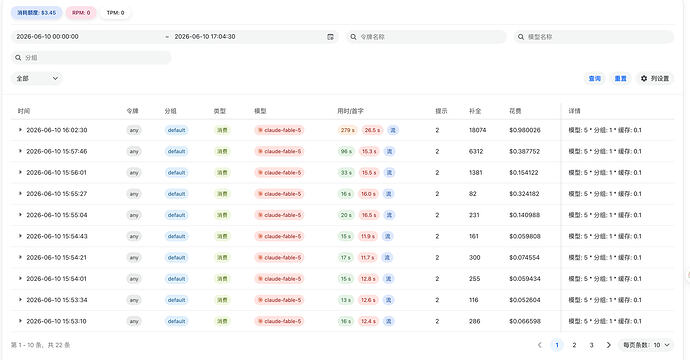Viewport: 690px width, 360px height.
Task: Click the 33 s duration tag
Action: pos(346,173)
